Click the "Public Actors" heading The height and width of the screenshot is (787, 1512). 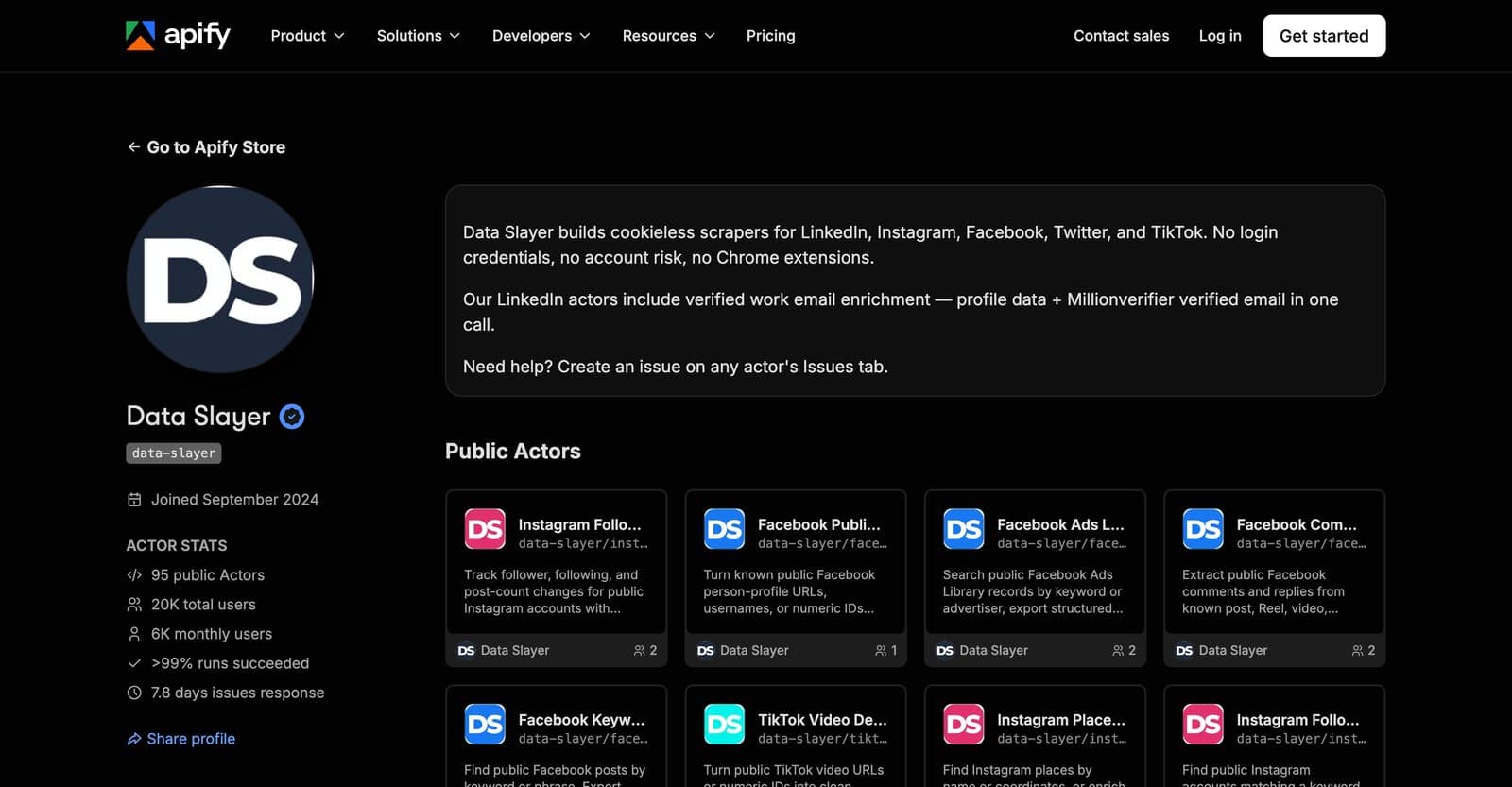513,452
